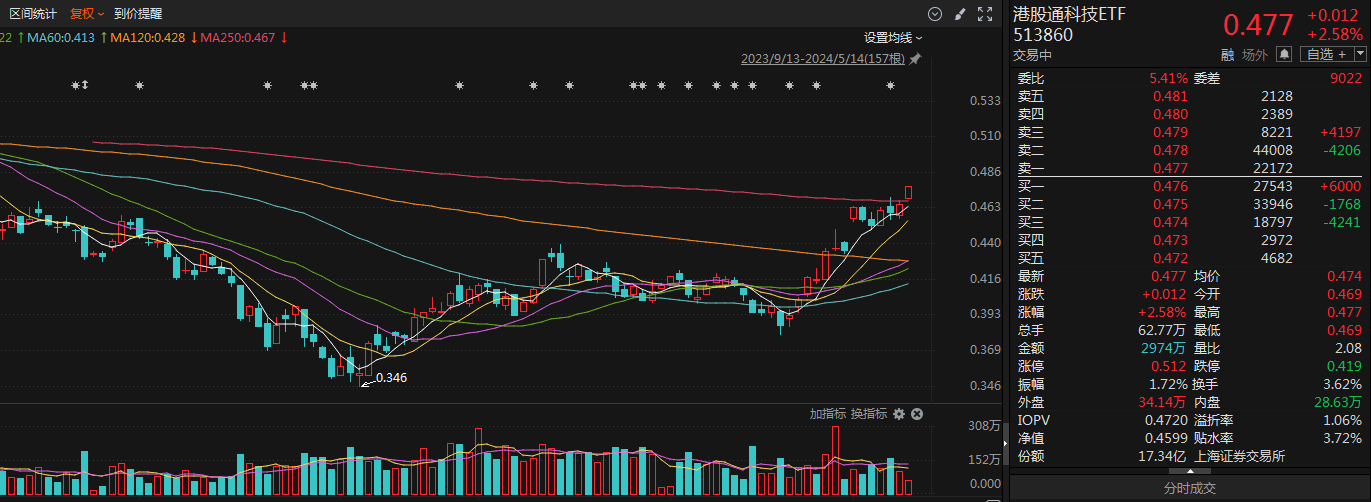This screenshot has width=1371, height=502.
Task: Click the 换指标 change indicator button
Action: pos(868,414)
